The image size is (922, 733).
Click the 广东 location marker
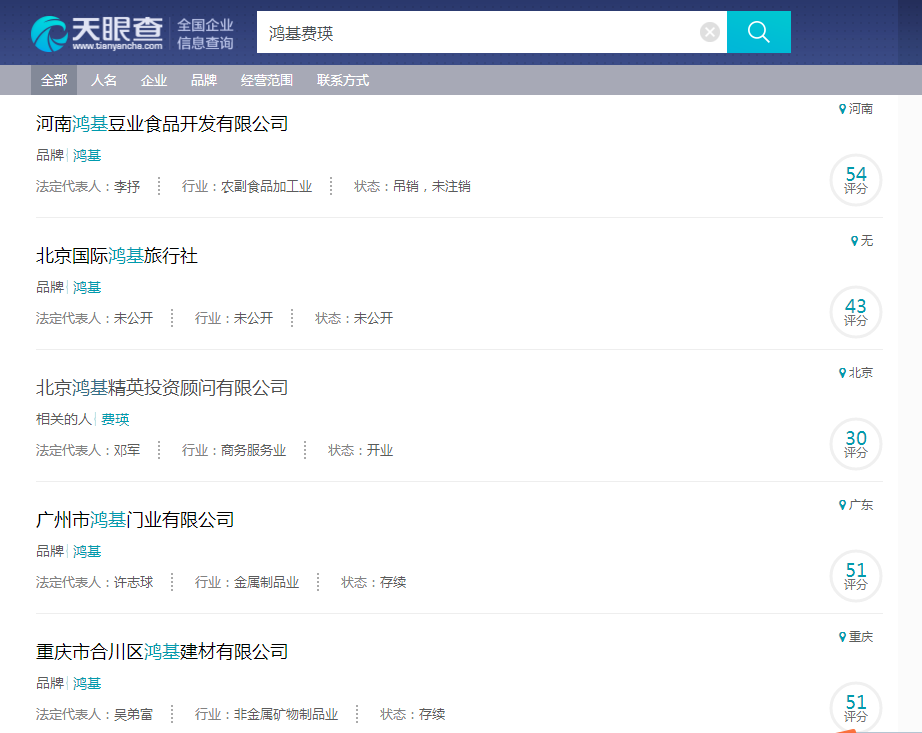[855, 505]
